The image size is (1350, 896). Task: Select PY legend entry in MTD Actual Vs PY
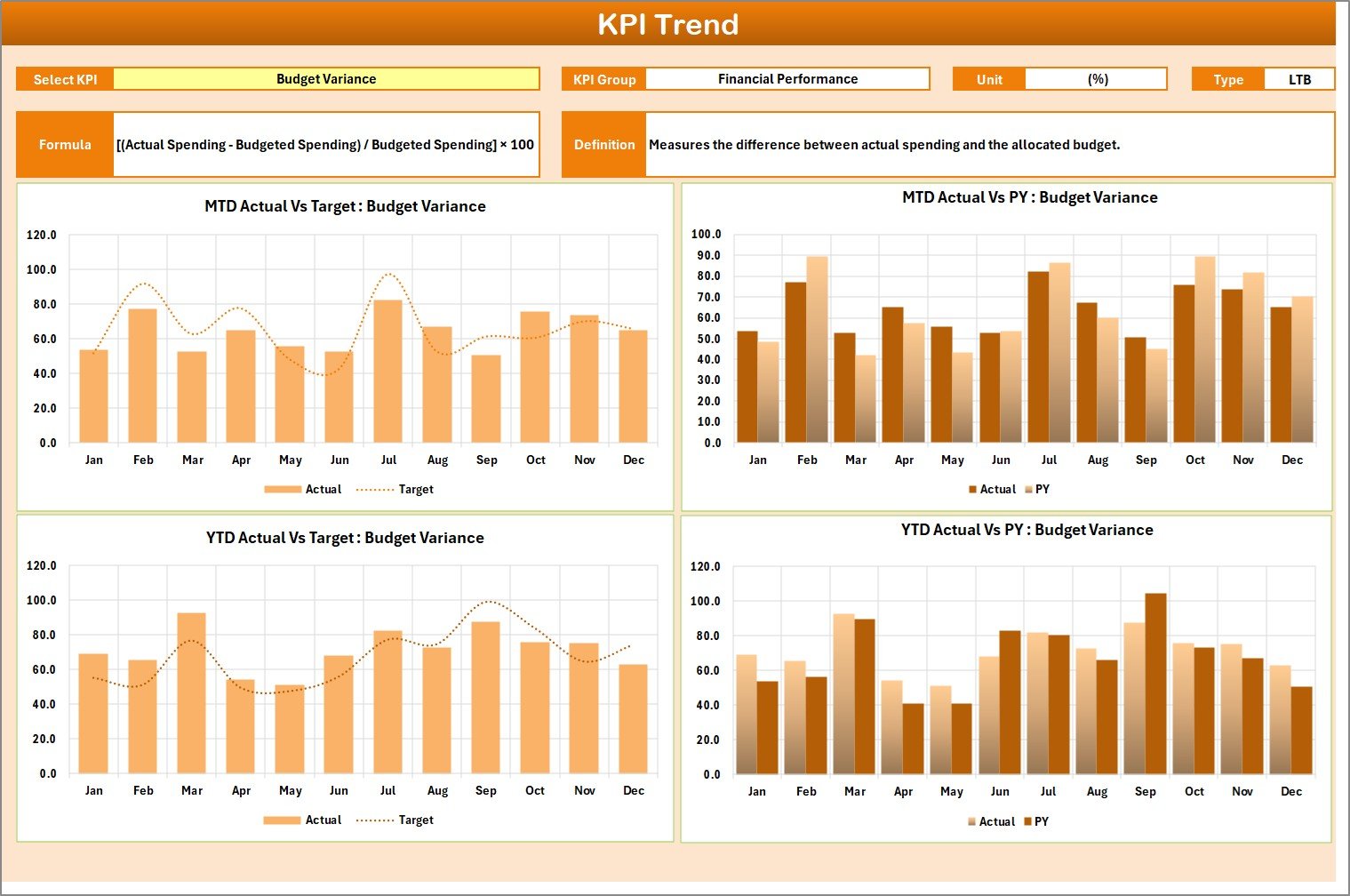1042,490
